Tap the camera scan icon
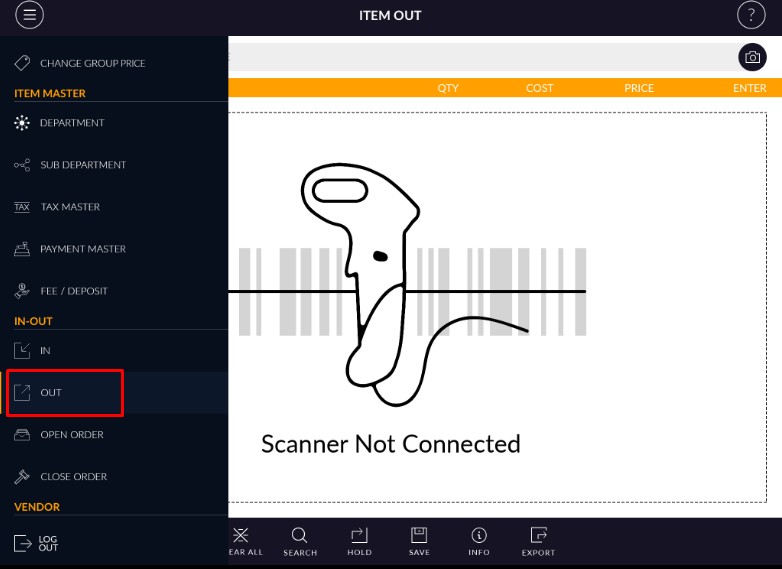 (x=752, y=57)
